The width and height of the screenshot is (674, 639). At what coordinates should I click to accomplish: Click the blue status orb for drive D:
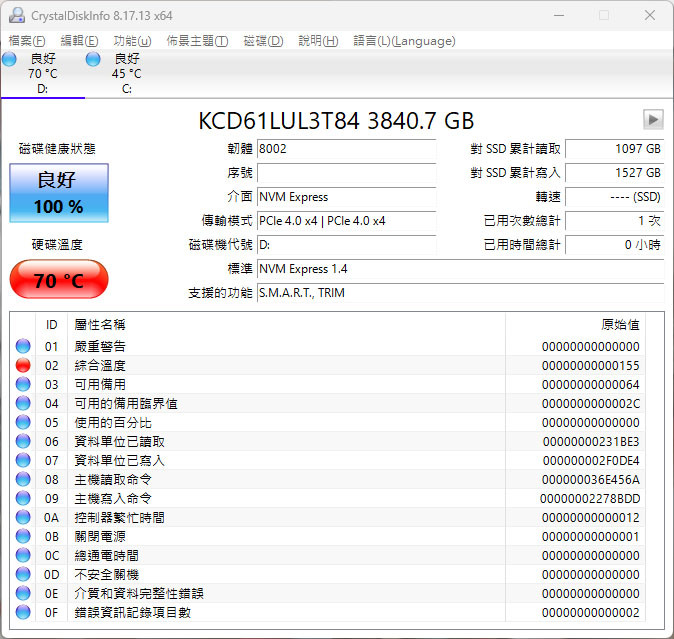pyautogui.click(x=9, y=59)
